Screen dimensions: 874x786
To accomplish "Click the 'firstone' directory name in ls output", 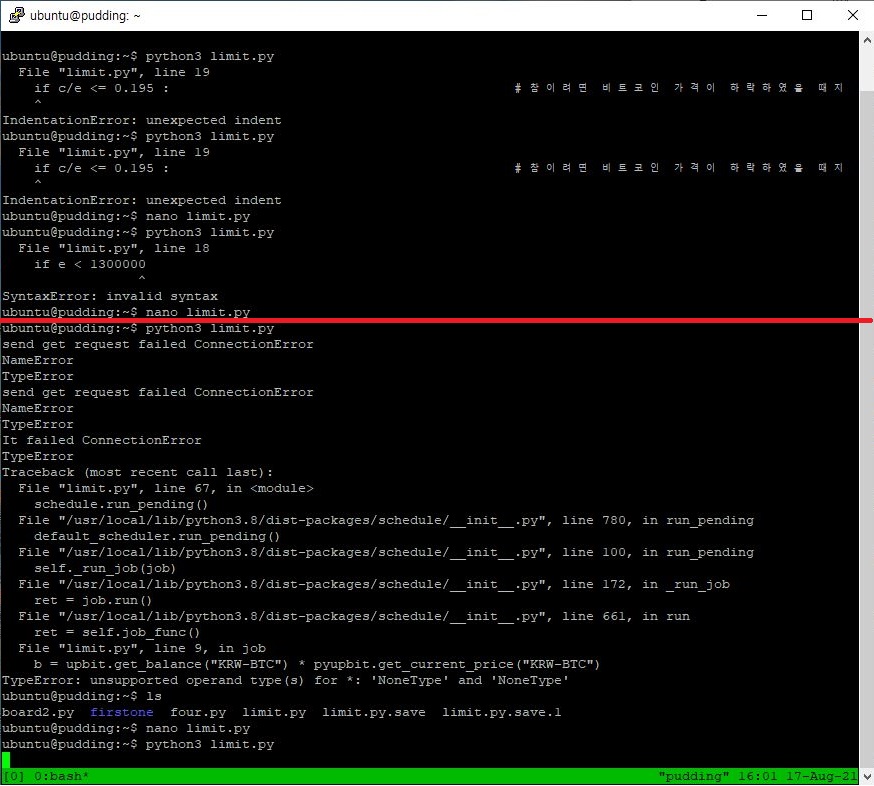I will click(x=122, y=712).
